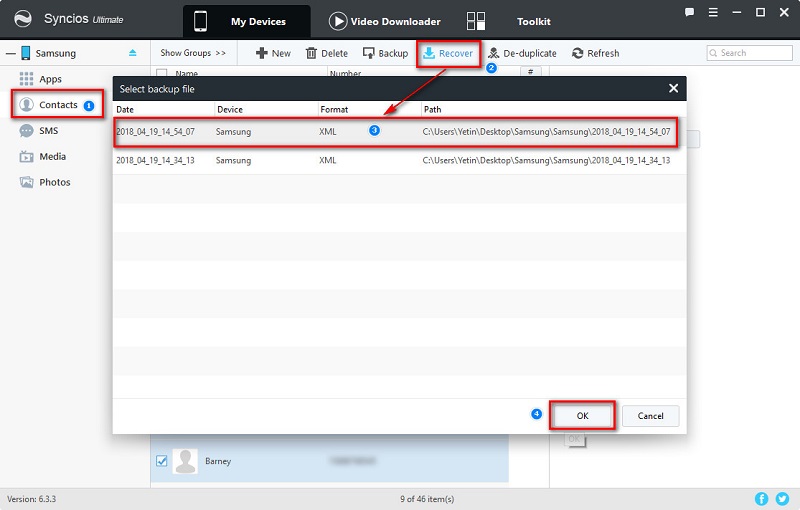Click the New contact button
The width and height of the screenshot is (800, 510).
273,53
